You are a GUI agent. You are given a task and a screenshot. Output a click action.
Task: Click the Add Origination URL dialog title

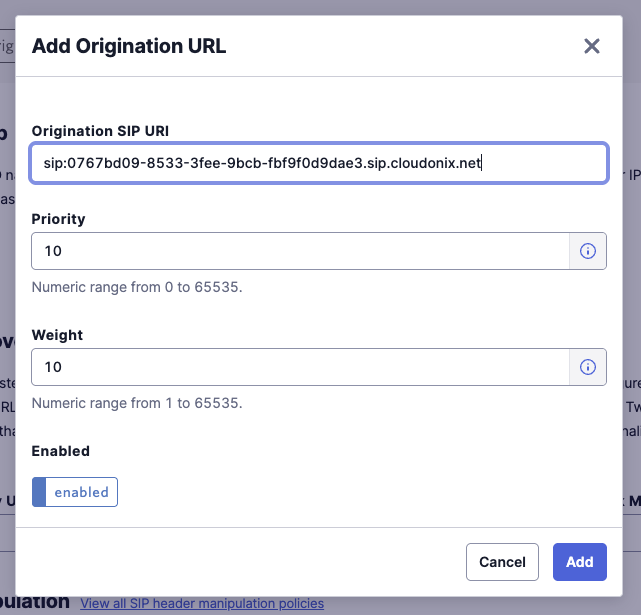pyautogui.click(x=129, y=46)
